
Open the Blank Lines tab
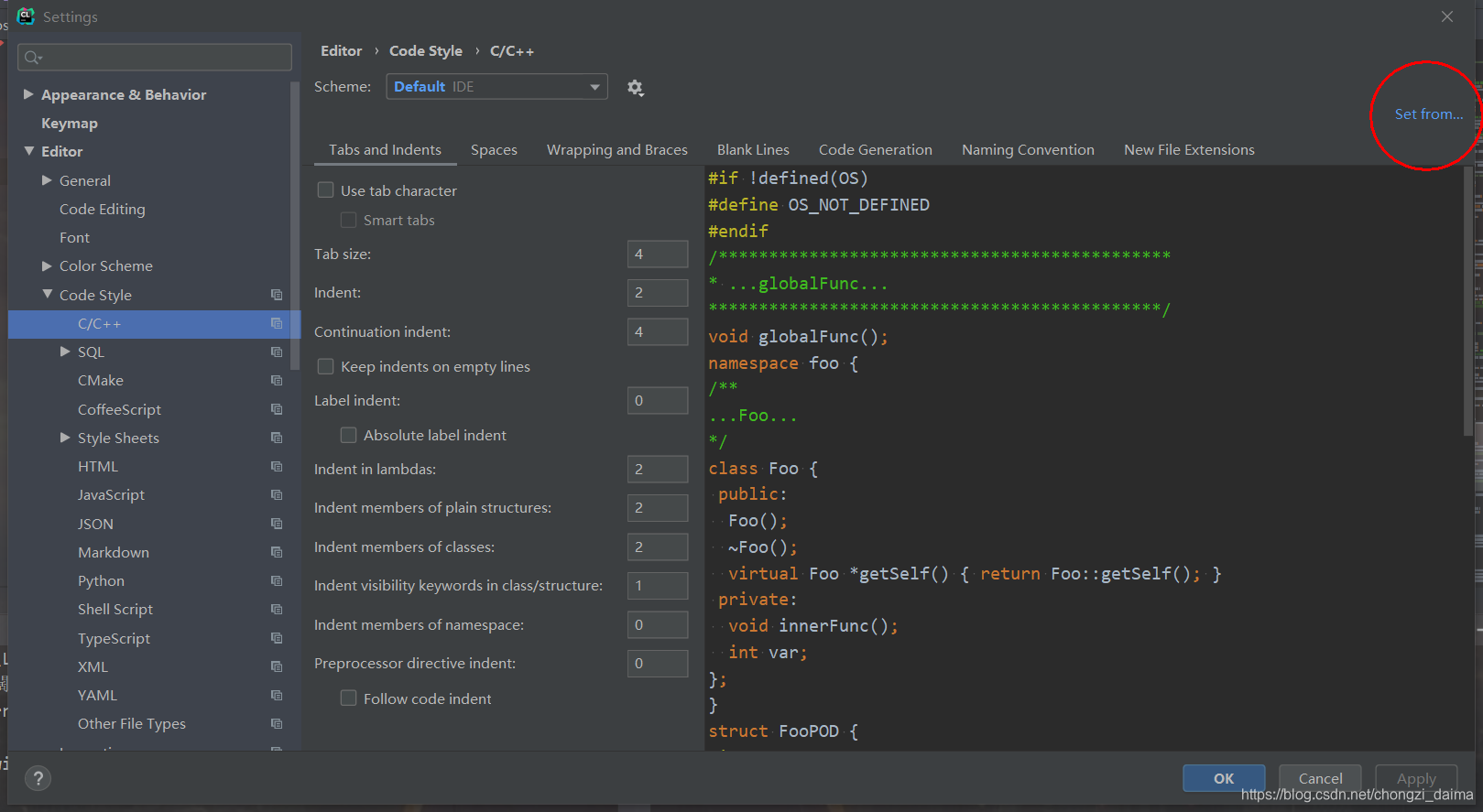pyautogui.click(x=753, y=149)
